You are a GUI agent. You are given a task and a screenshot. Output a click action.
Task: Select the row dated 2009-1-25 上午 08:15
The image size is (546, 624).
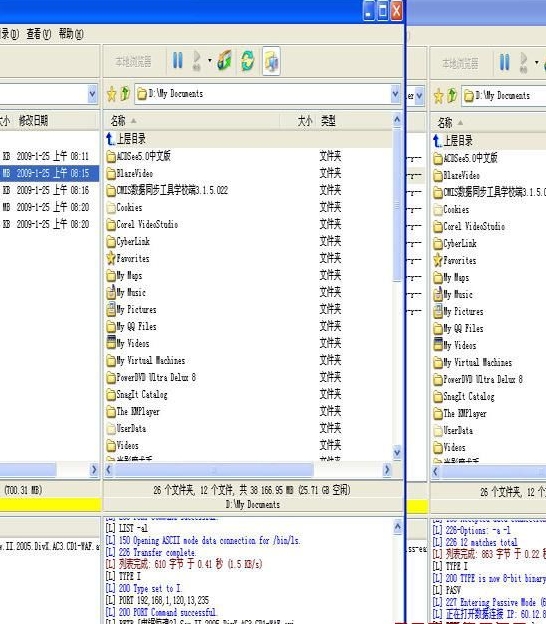click(x=49, y=173)
